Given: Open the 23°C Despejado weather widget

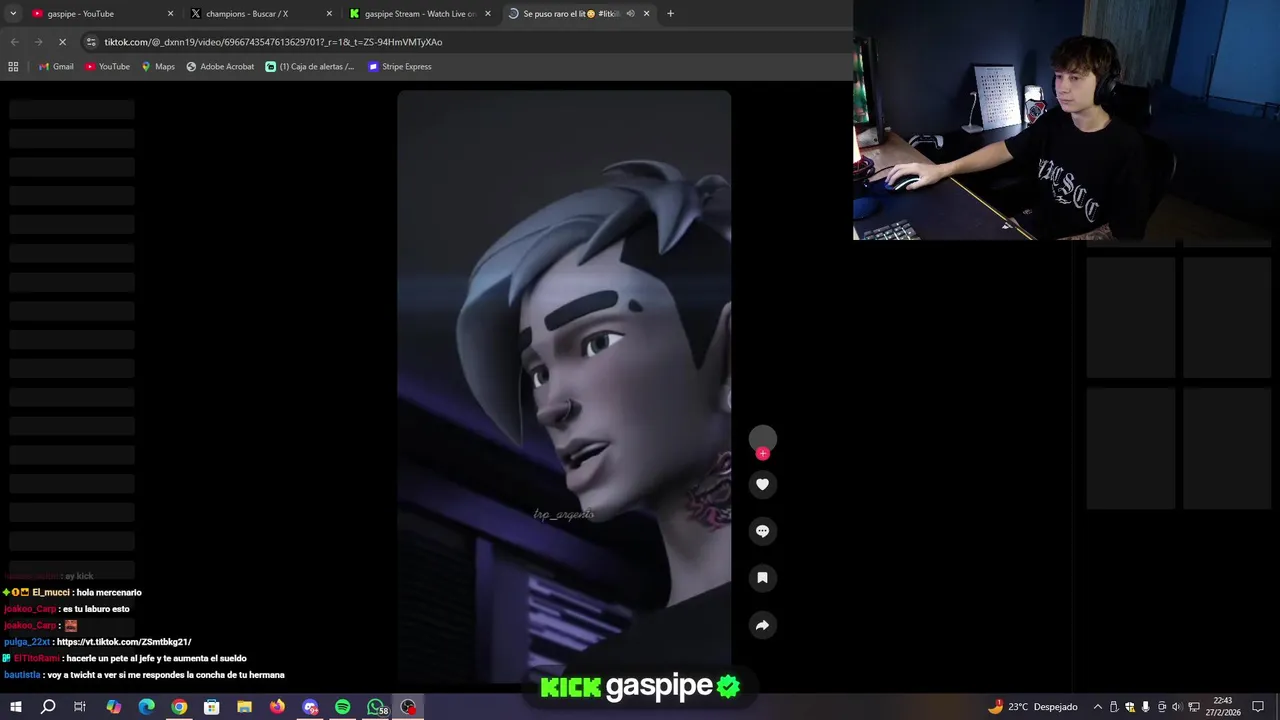Looking at the screenshot, I should pyautogui.click(x=1033, y=707).
